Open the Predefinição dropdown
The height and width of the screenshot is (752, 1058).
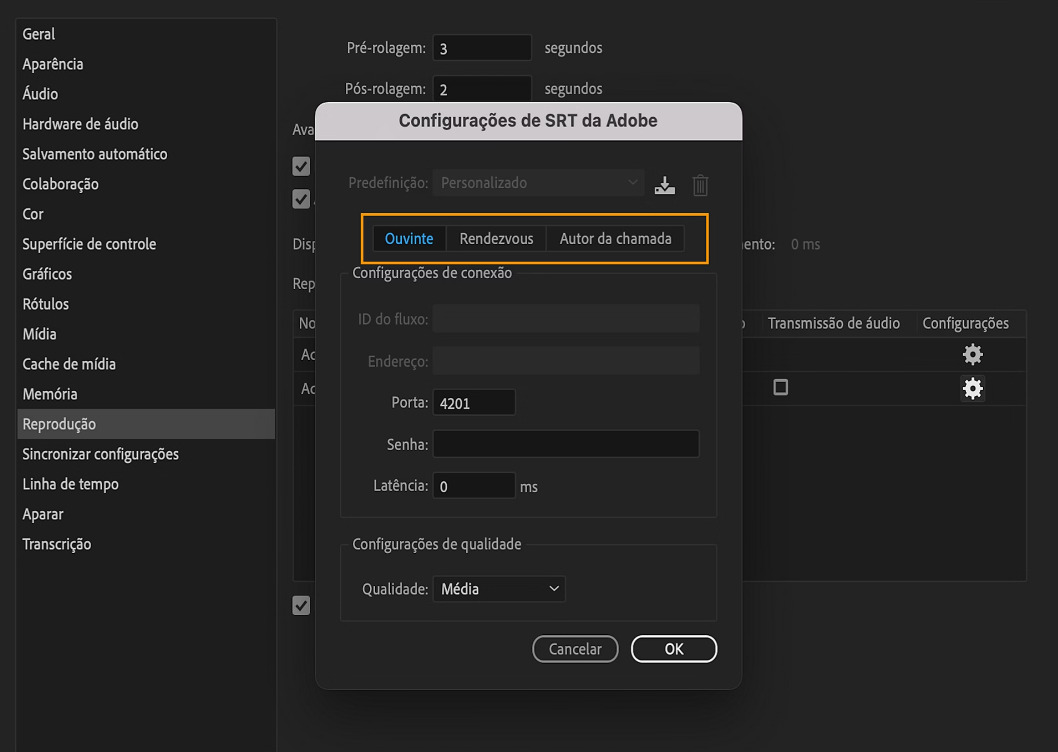point(539,183)
